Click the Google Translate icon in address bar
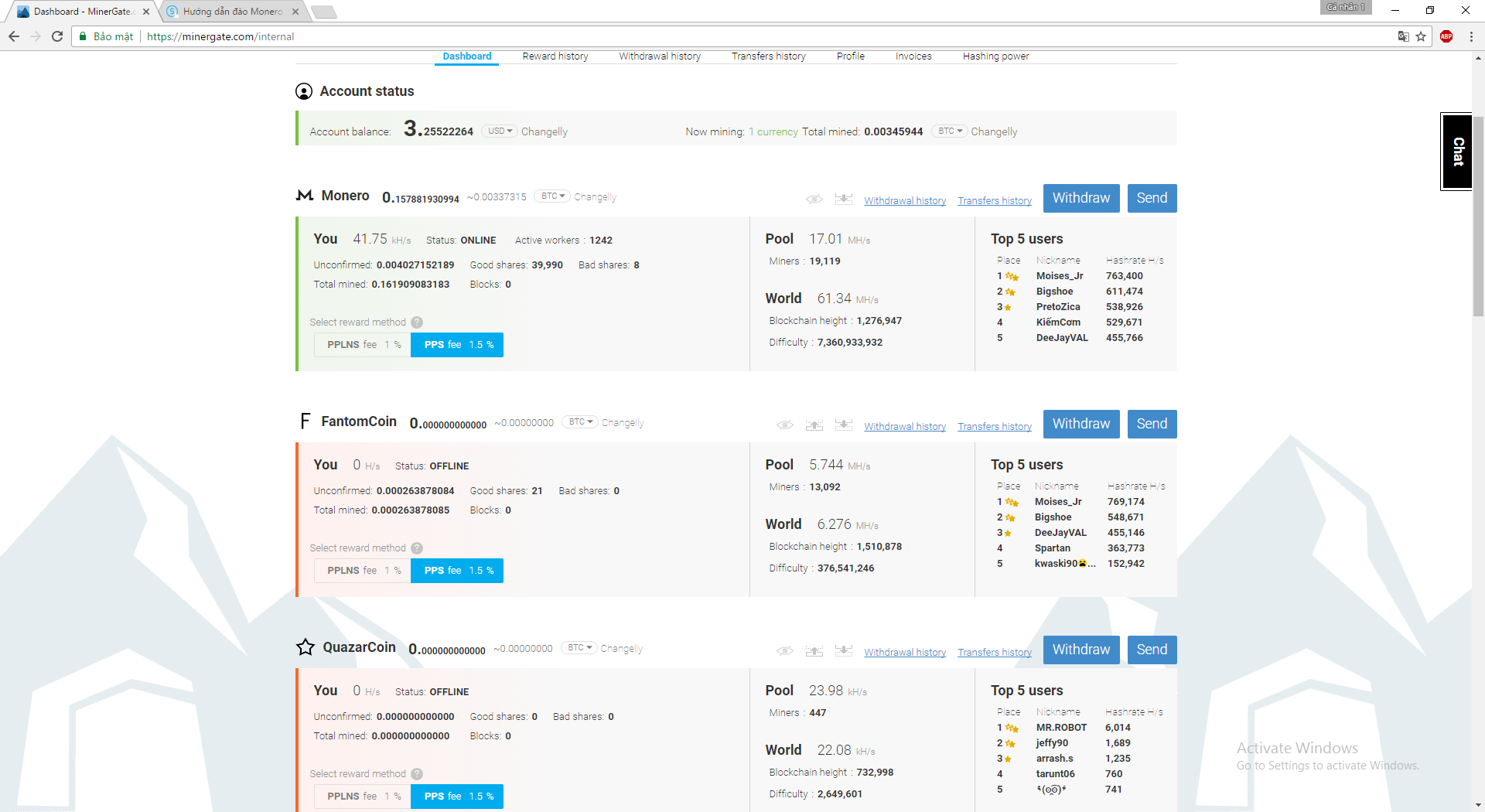The image size is (1485, 812). pyautogui.click(x=1403, y=36)
